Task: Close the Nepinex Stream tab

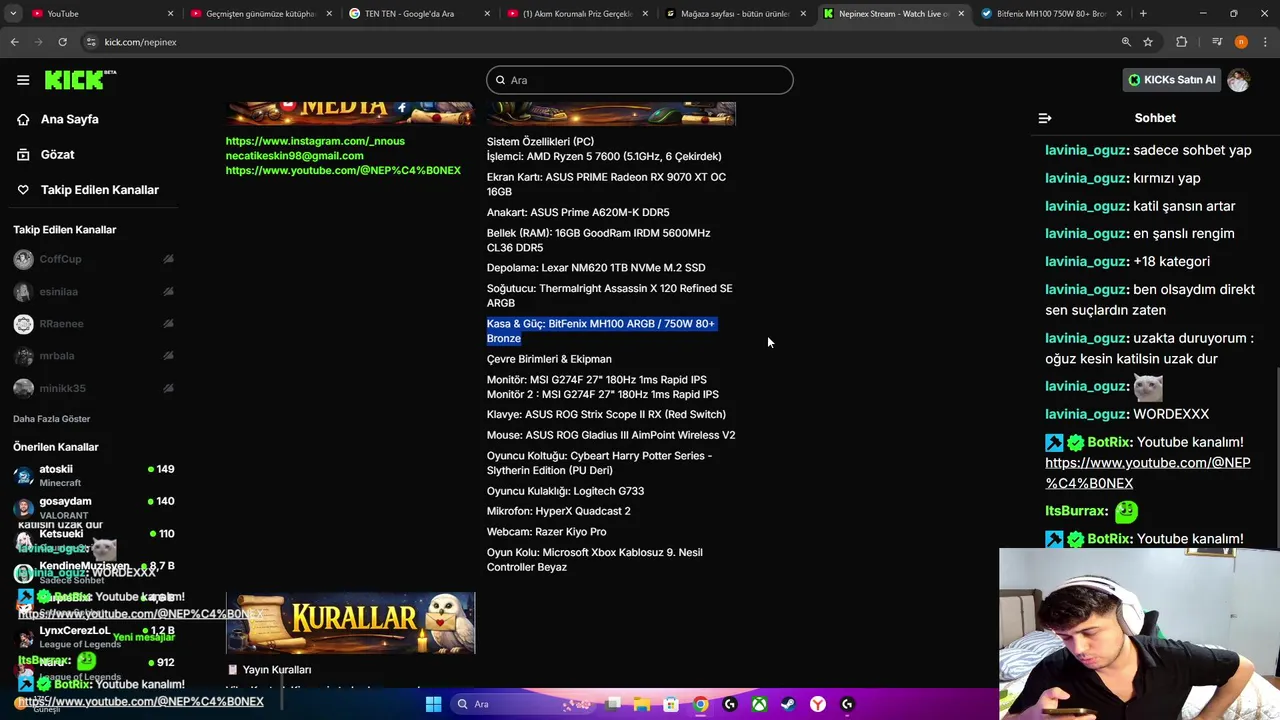Action: coord(961,13)
